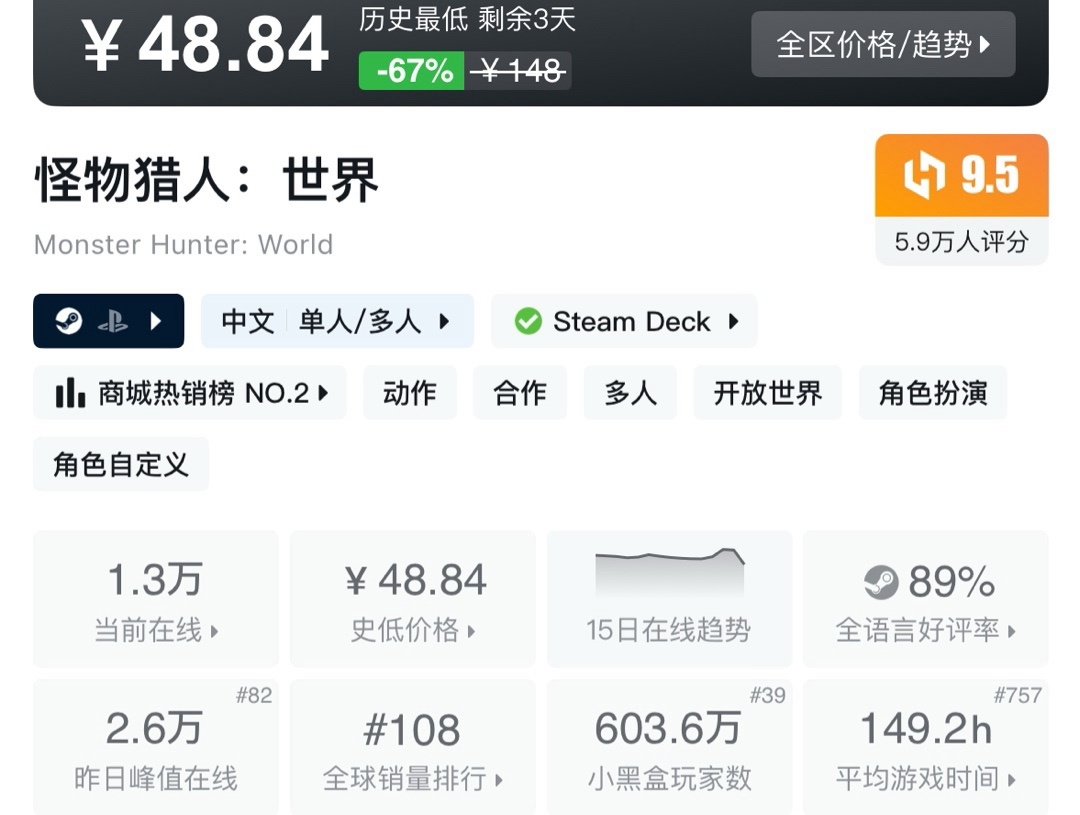Click the Steam platform icon

point(69,321)
